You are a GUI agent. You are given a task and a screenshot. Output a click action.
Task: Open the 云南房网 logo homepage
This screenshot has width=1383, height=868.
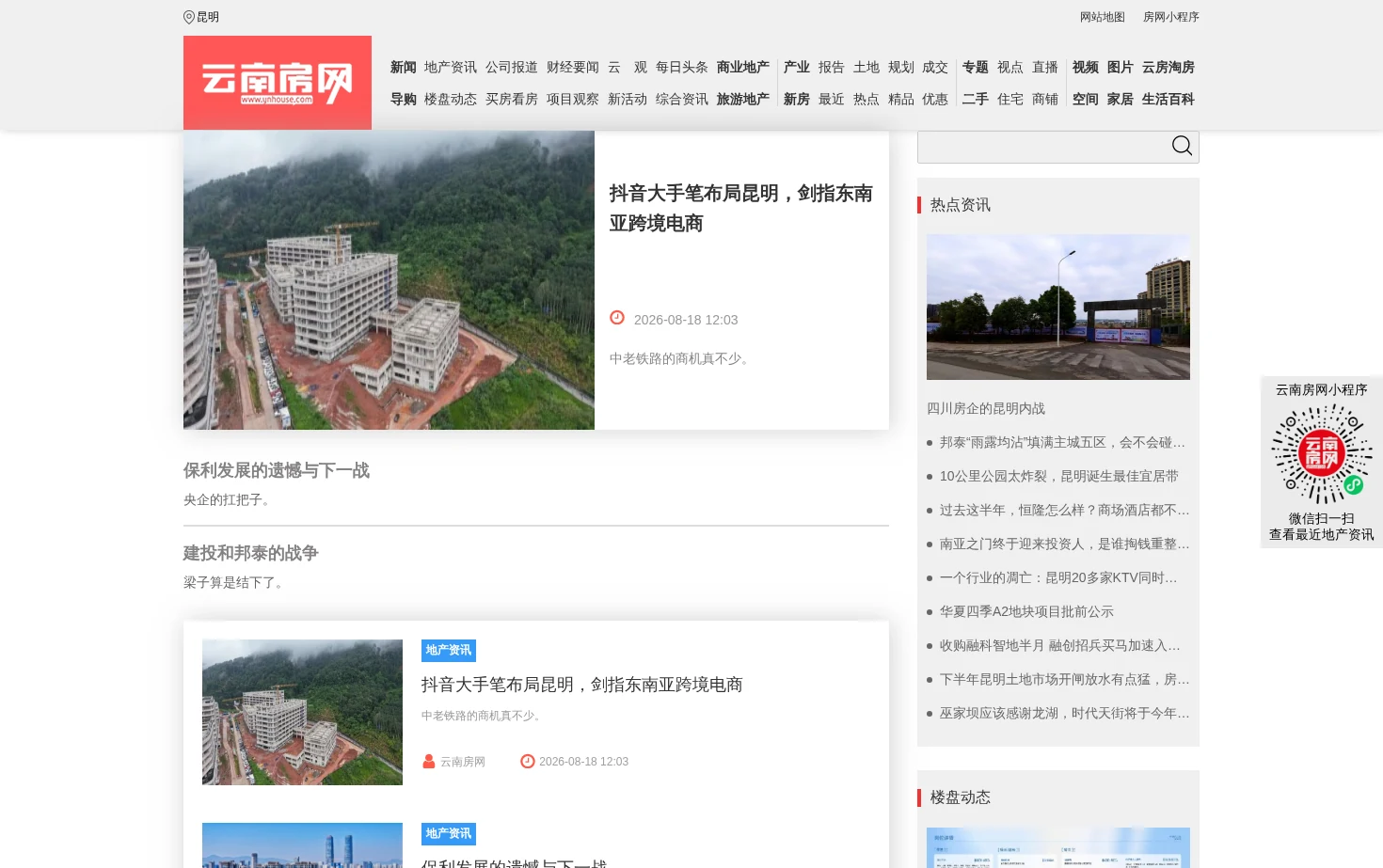point(278,83)
